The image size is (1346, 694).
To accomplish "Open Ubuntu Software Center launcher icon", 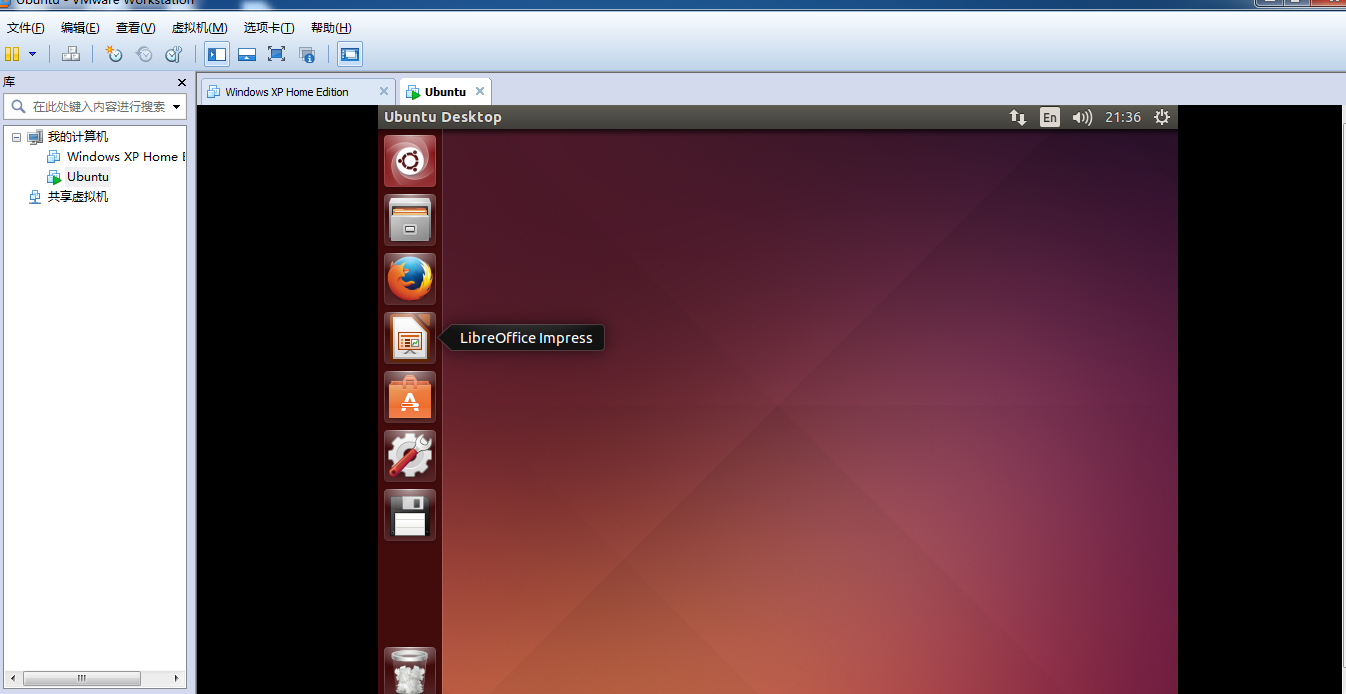I will [x=410, y=397].
